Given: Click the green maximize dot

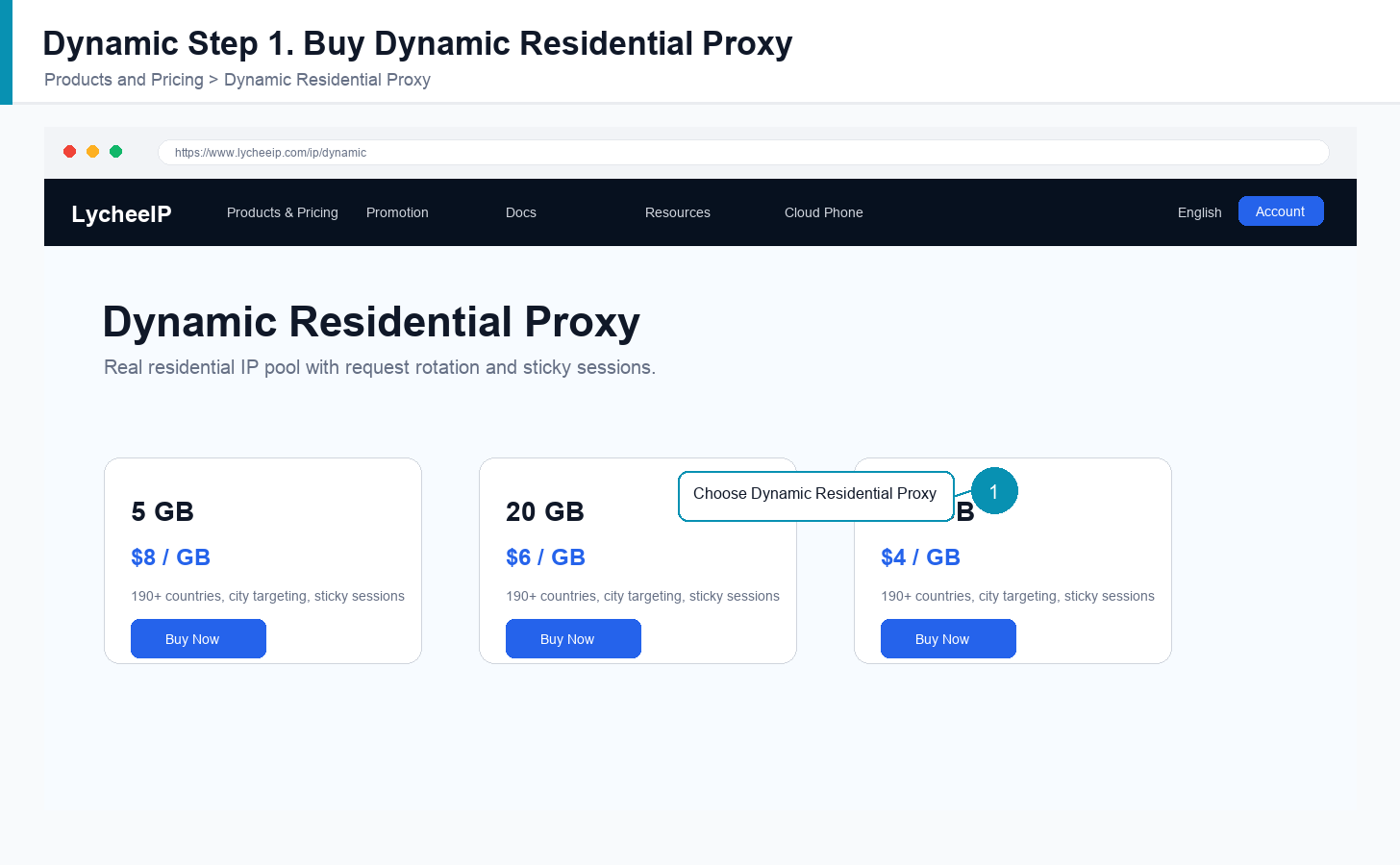Looking at the screenshot, I should pyautogui.click(x=116, y=152).
